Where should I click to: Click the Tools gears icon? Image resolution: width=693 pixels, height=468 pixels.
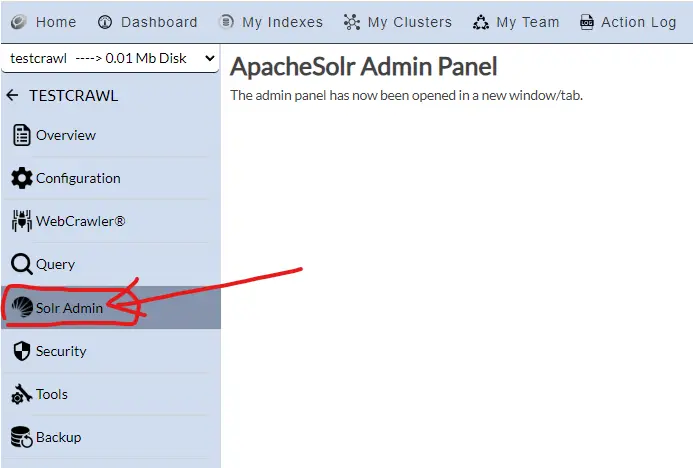(21, 395)
